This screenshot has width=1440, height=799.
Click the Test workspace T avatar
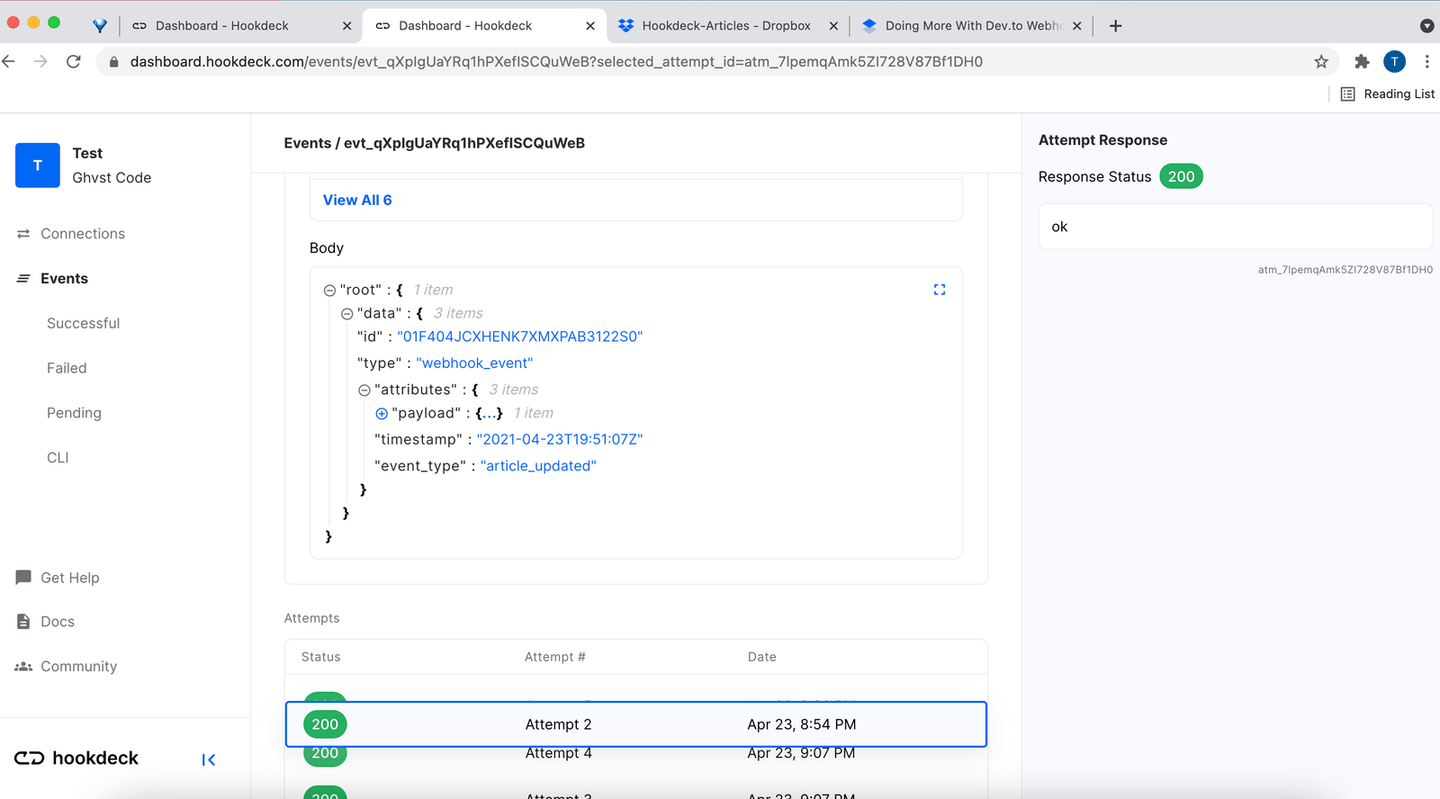37,165
